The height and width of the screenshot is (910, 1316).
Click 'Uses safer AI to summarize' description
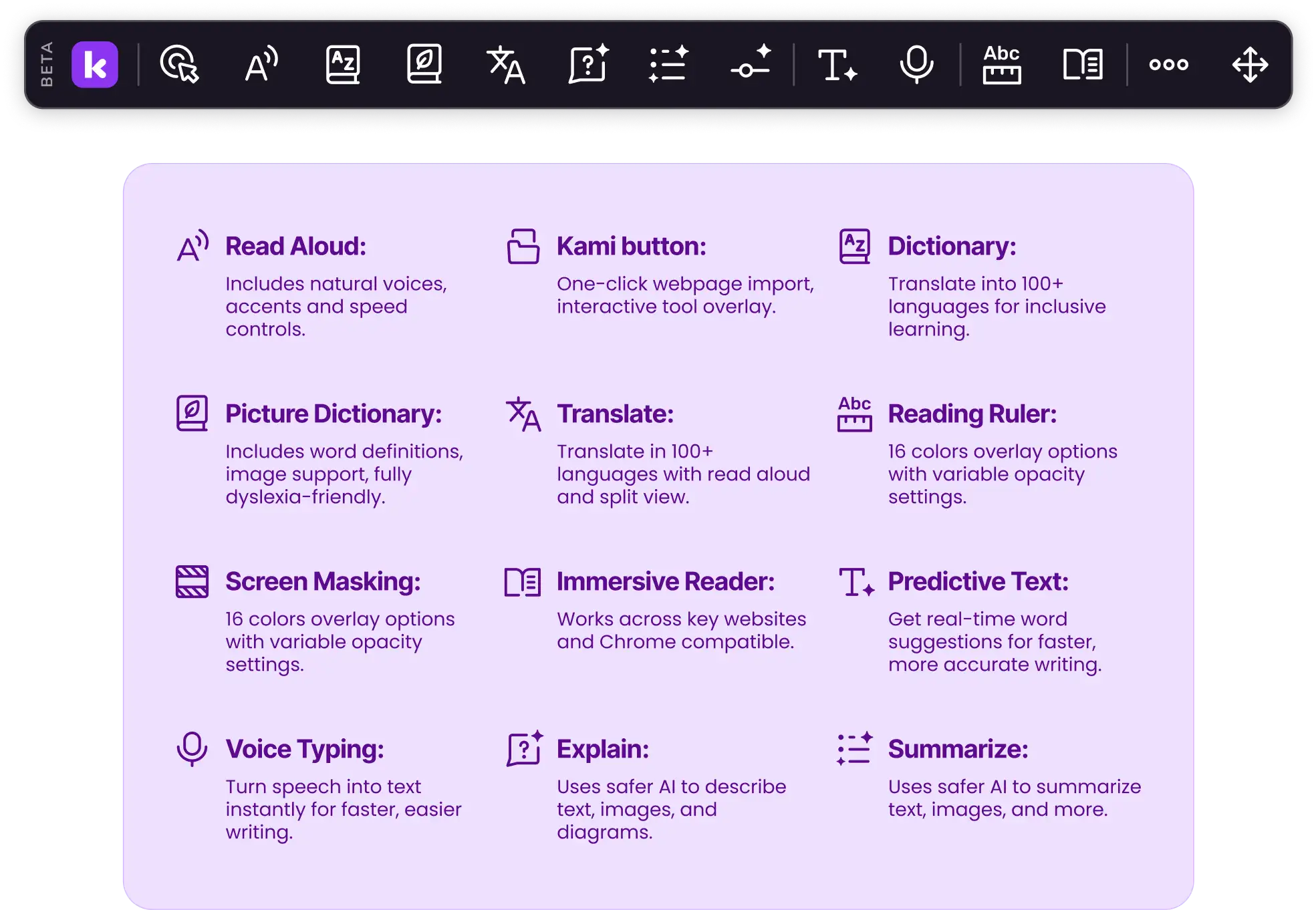[x=1014, y=798]
